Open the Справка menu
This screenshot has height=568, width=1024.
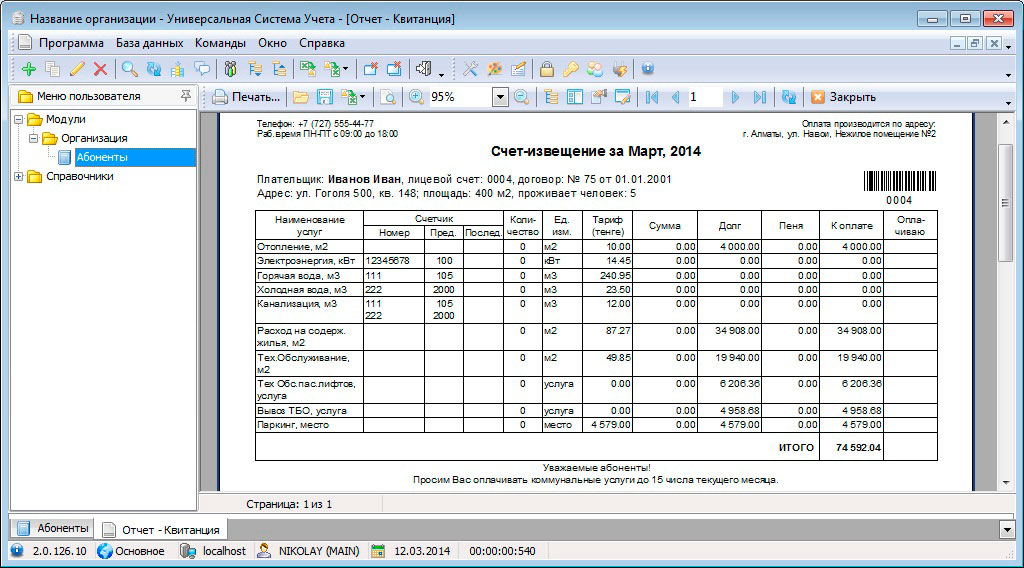(x=322, y=43)
